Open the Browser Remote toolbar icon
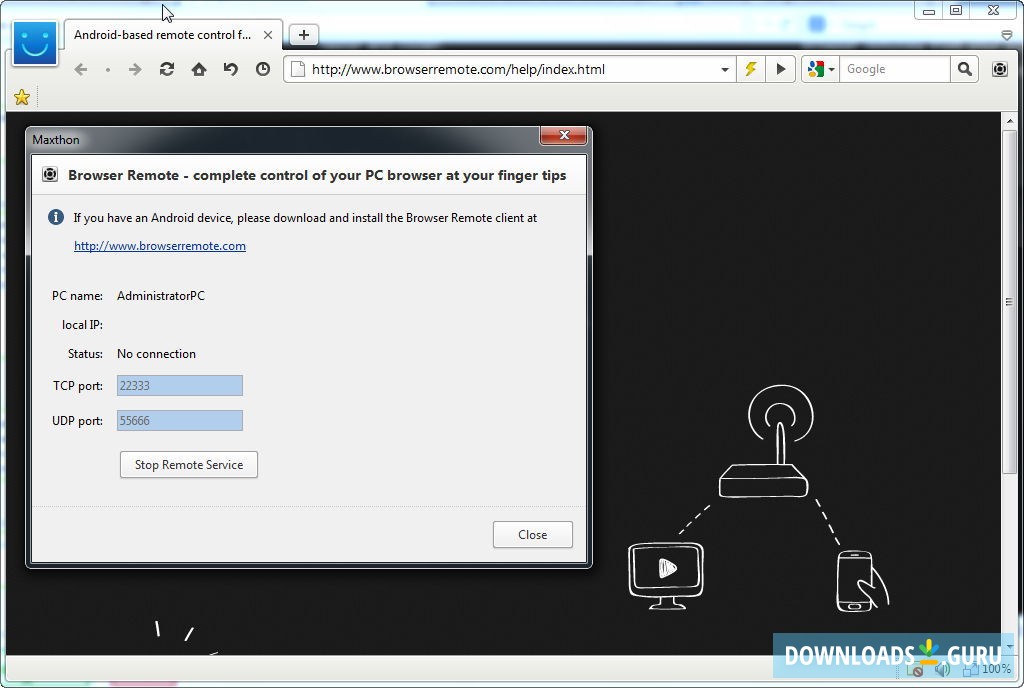The height and width of the screenshot is (688, 1024). pos(1000,69)
